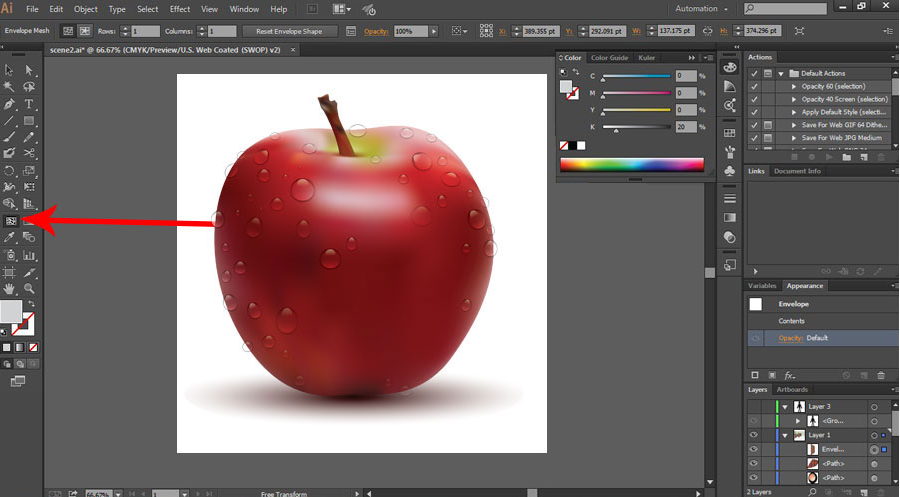This screenshot has width=900, height=497.
Task: Activate the Hand tool
Action: 9,289
